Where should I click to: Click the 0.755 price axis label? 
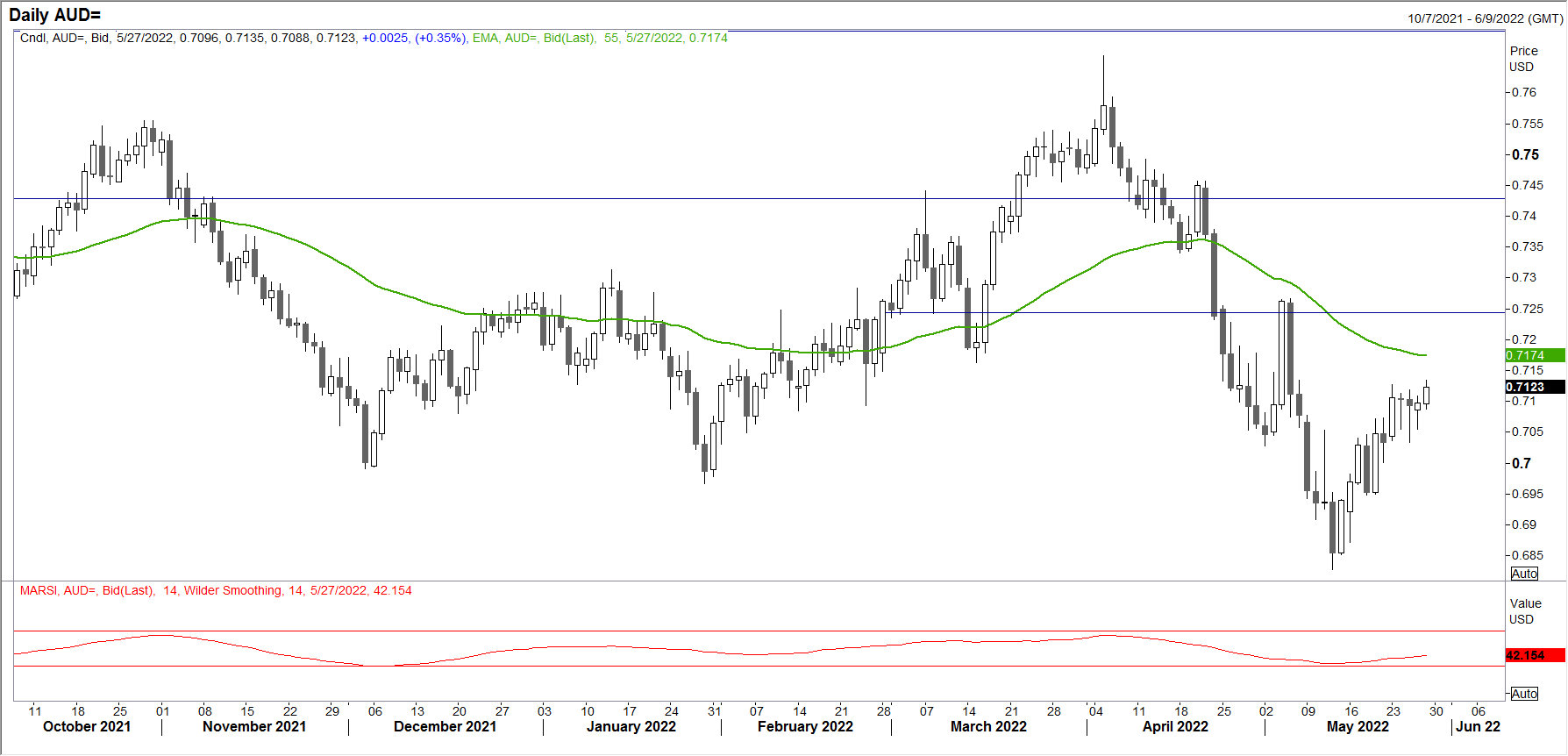pyautogui.click(x=1528, y=124)
